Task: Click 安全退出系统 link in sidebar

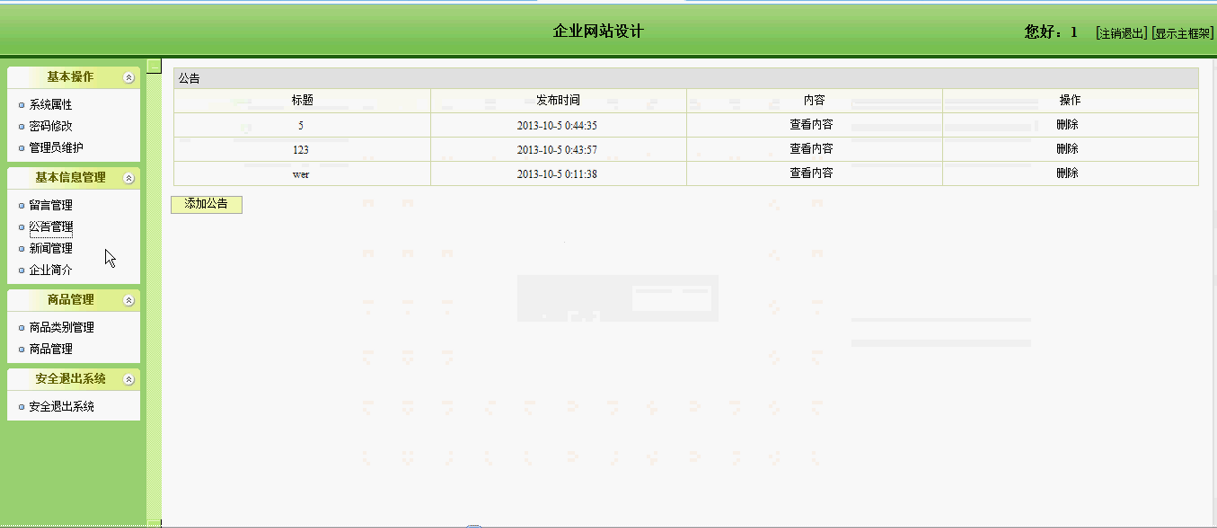Action: coord(62,407)
